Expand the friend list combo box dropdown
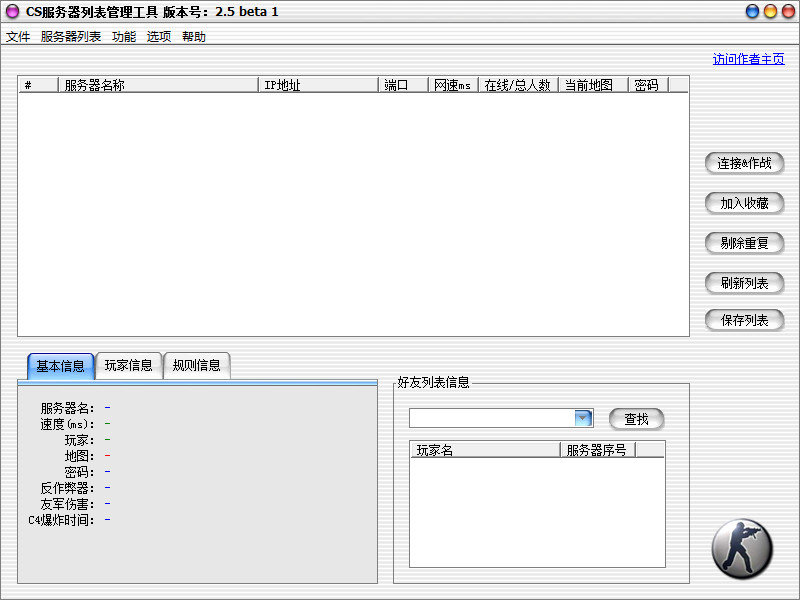The height and width of the screenshot is (600, 800). [x=583, y=418]
